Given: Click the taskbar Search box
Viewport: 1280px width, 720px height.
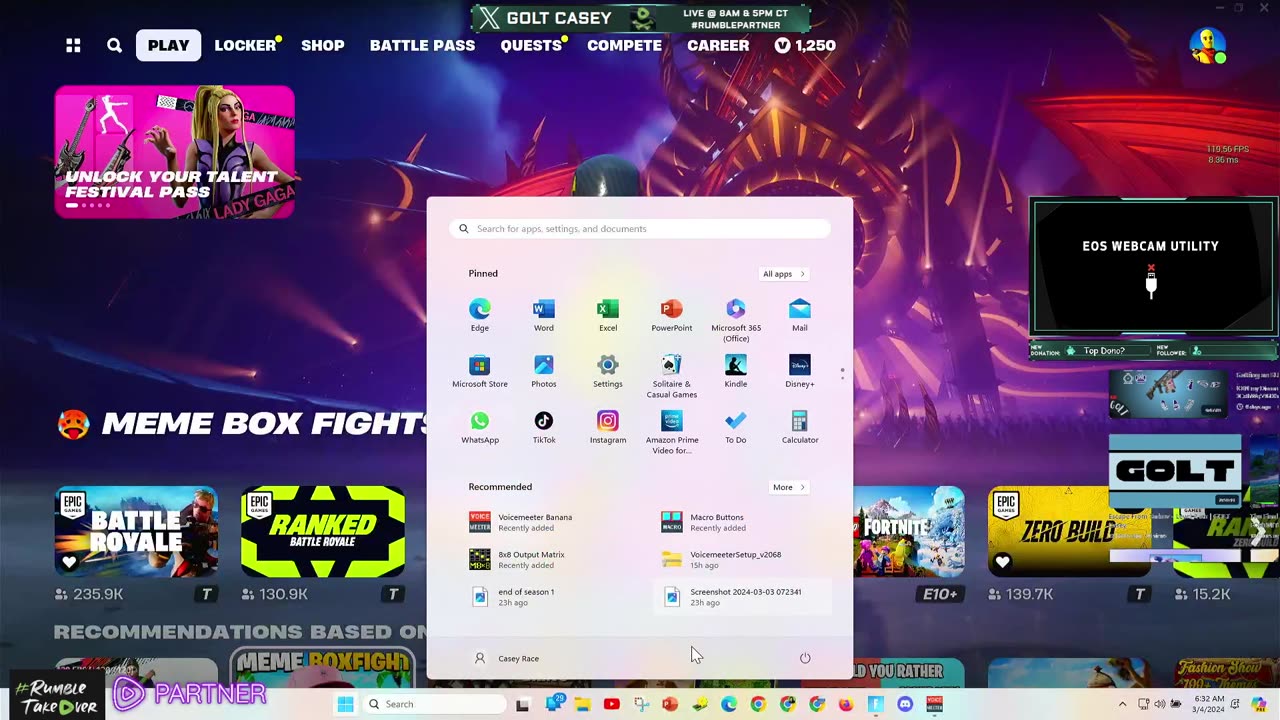Looking at the screenshot, I should tap(435, 704).
